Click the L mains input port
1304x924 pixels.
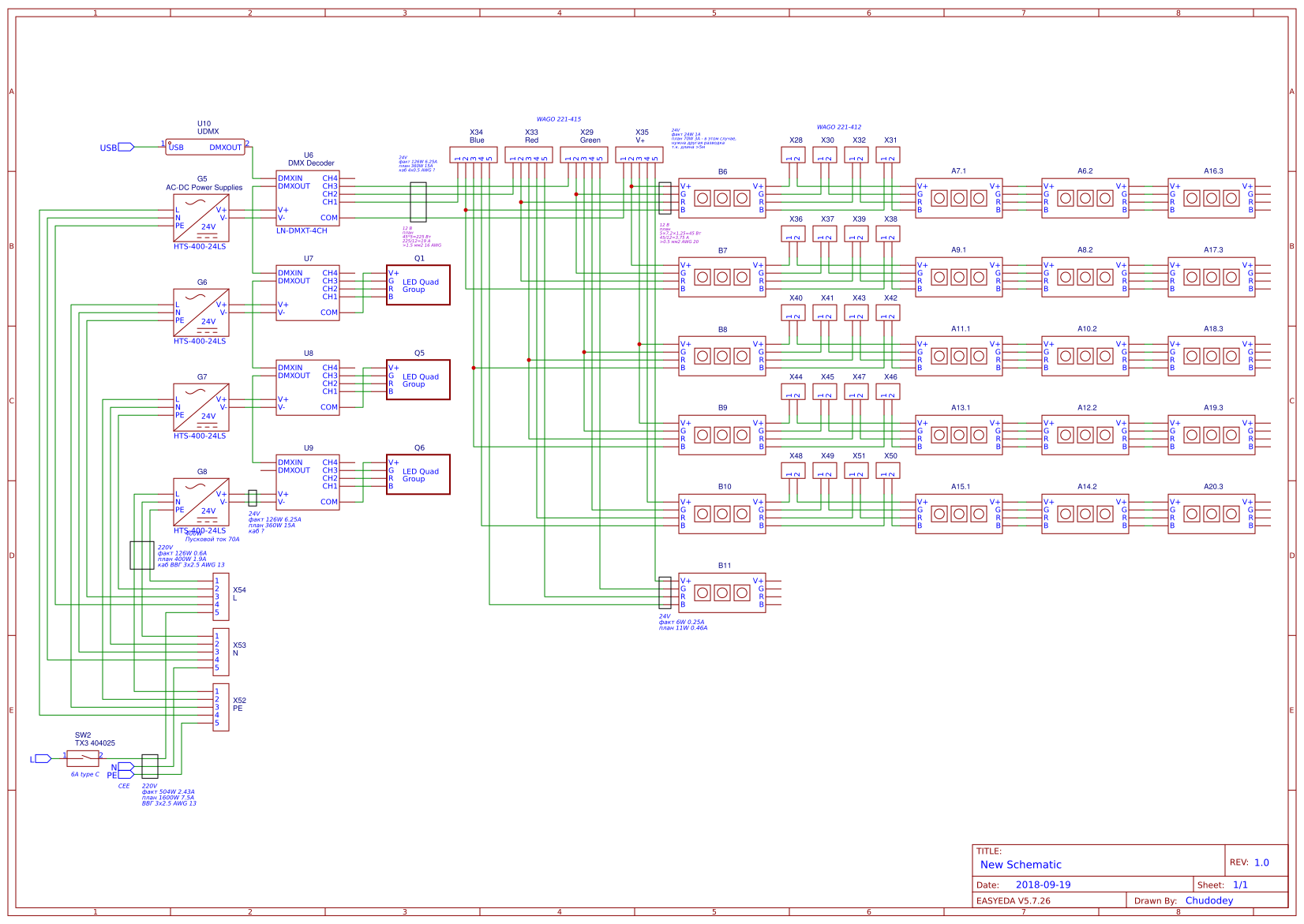coord(43,758)
